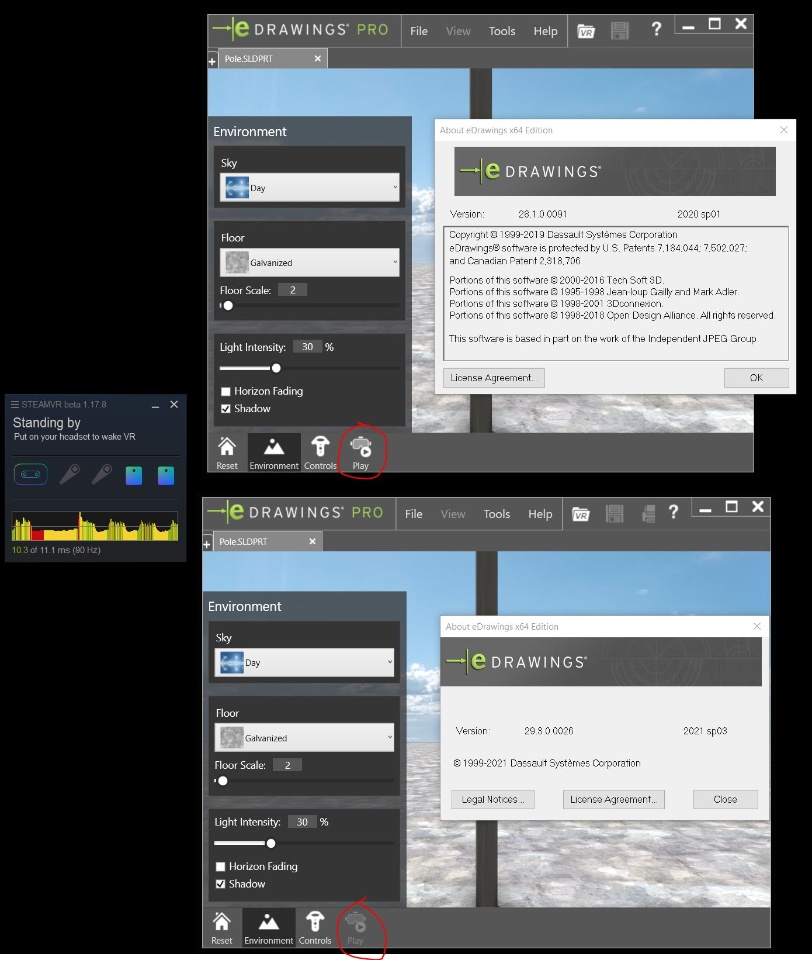The width and height of the screenshot is (812, 960).
Task: Close About dialog X in 2020 sp01 window
Action: tap(784, 130)
